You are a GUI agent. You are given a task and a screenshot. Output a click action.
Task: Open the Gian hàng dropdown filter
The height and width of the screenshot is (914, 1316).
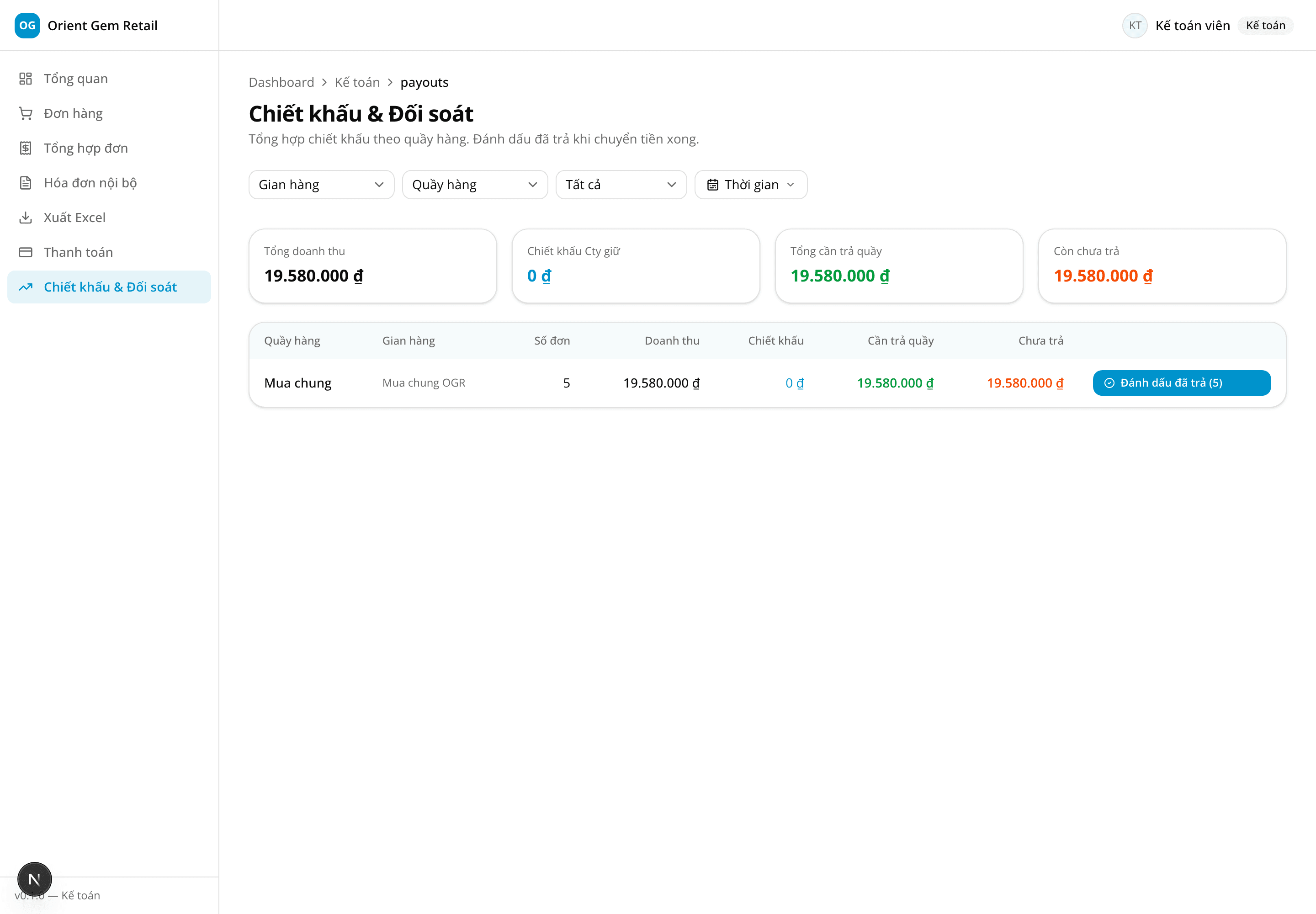(321, 185)
